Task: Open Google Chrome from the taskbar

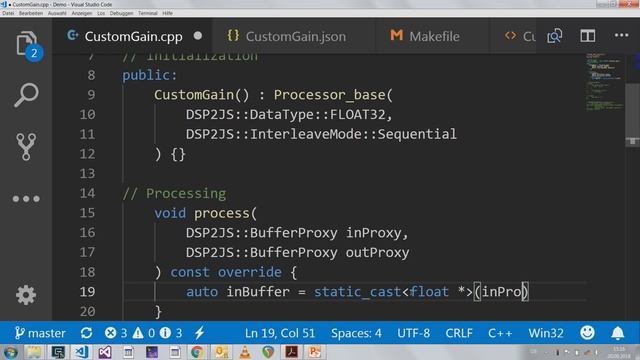Action: (x=198, y=352)
